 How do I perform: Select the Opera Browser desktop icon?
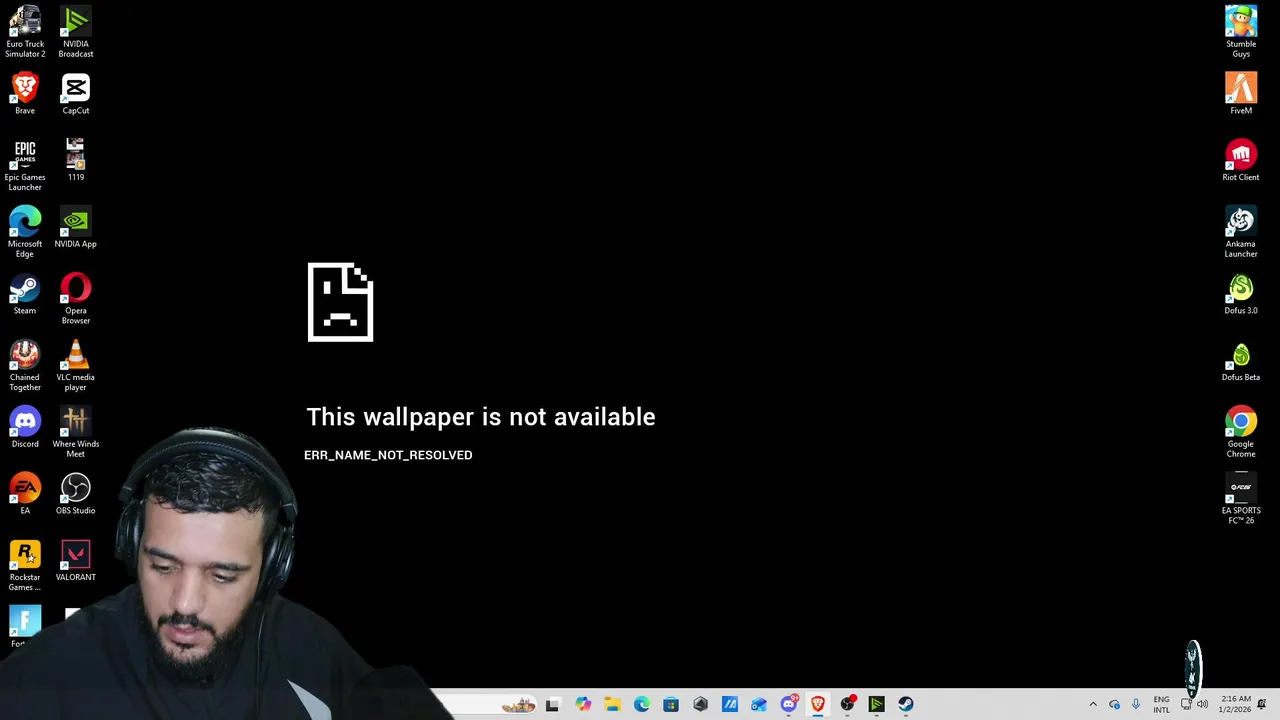(x=76, y=299)
